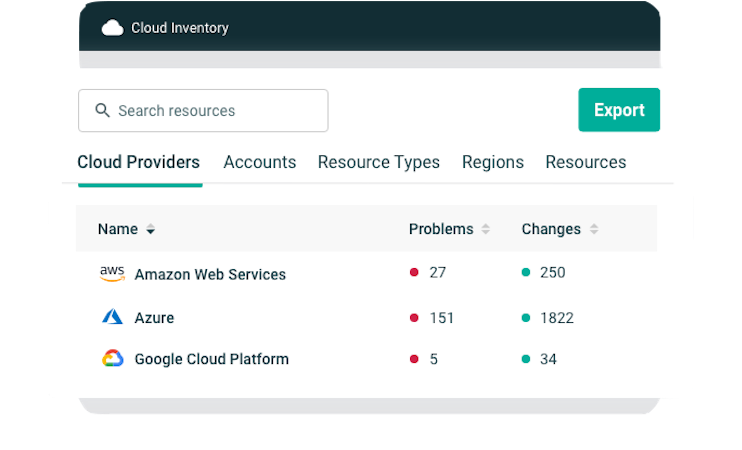Open the Amazon Web Services row link
This screenshot has height=450, width=742.
pyautogui.click(x=210, y=274)
